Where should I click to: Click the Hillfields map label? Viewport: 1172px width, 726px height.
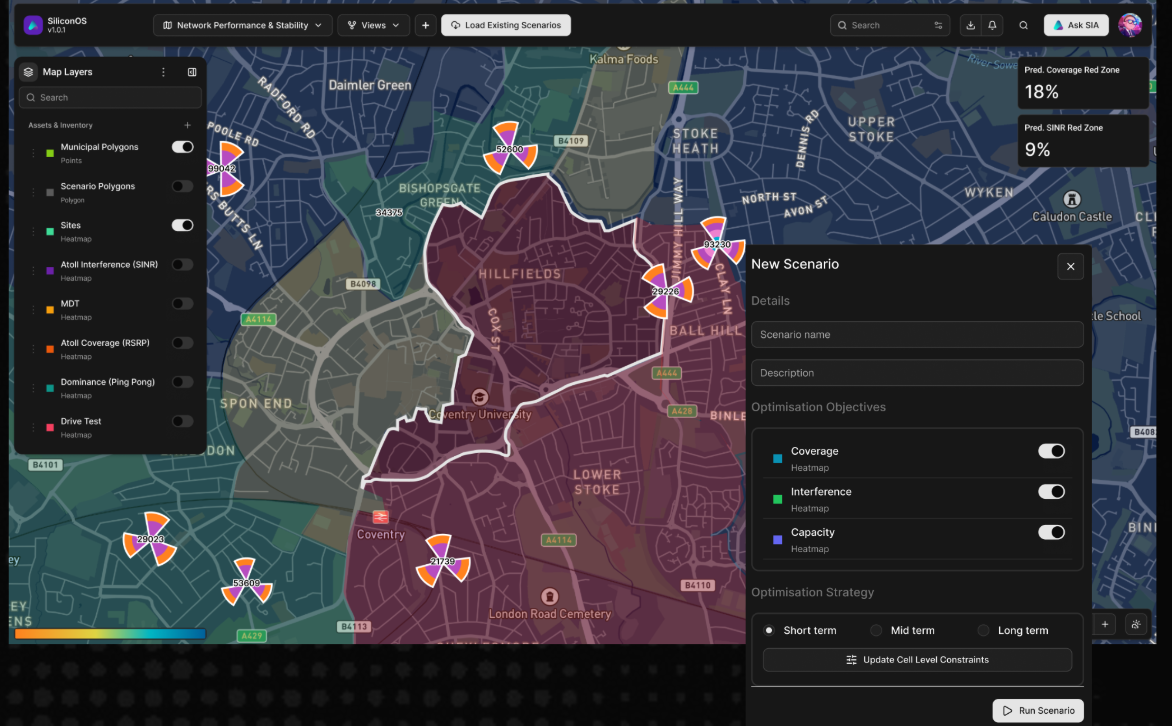coord(519,274)
